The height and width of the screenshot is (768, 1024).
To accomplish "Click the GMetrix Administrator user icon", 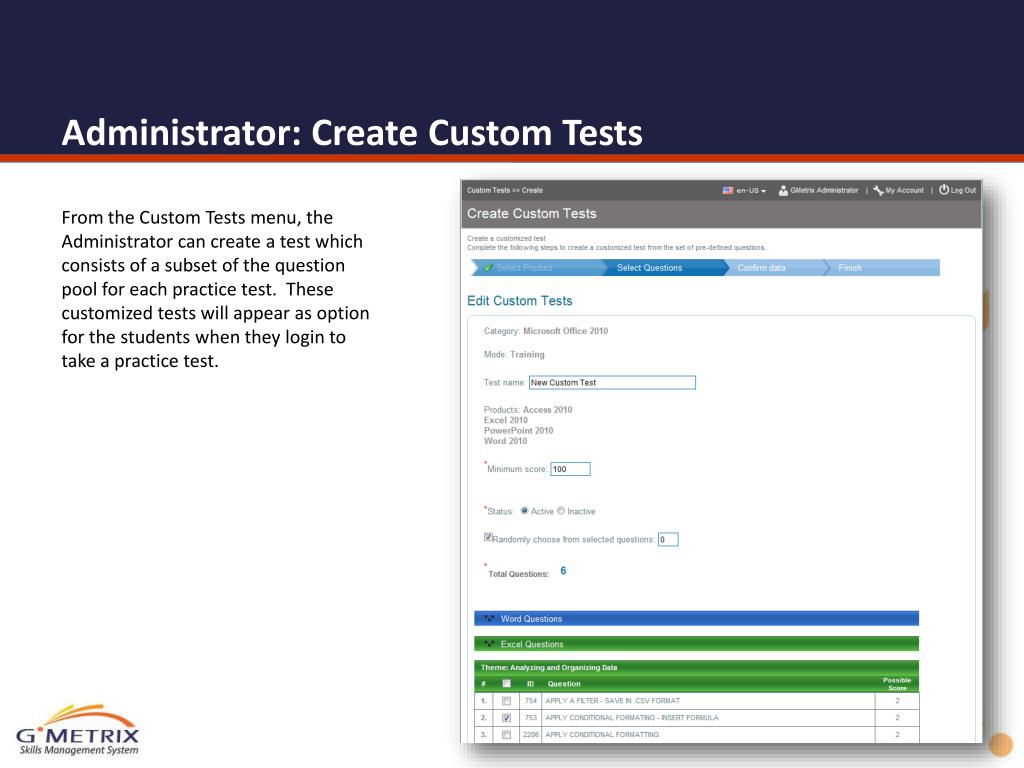I will 783,191.
